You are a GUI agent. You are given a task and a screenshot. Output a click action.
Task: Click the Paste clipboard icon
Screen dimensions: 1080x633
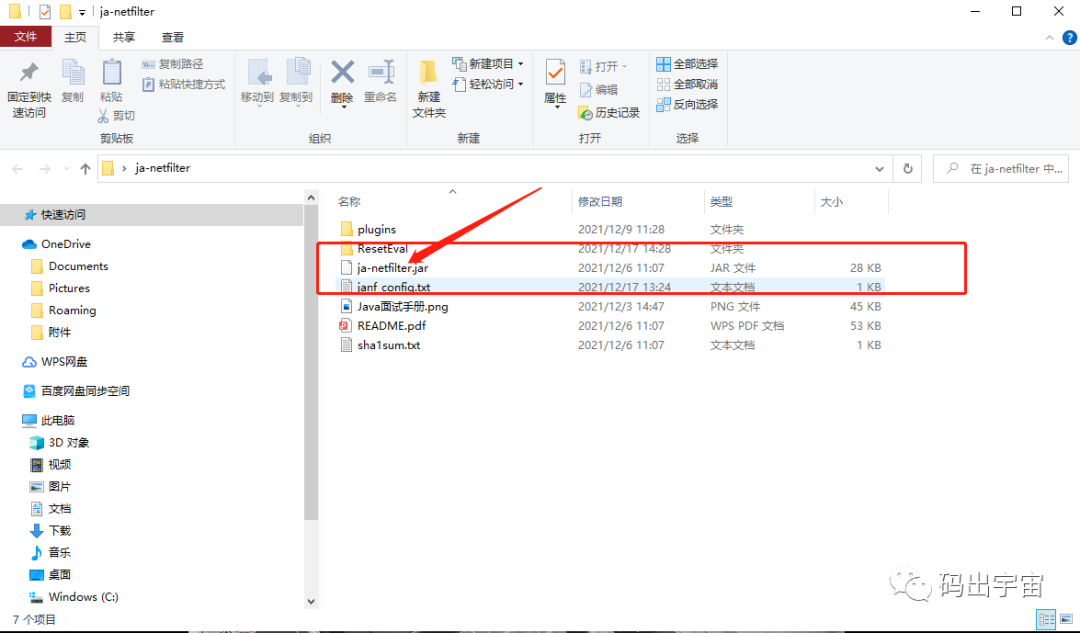[x=112, y=72]
